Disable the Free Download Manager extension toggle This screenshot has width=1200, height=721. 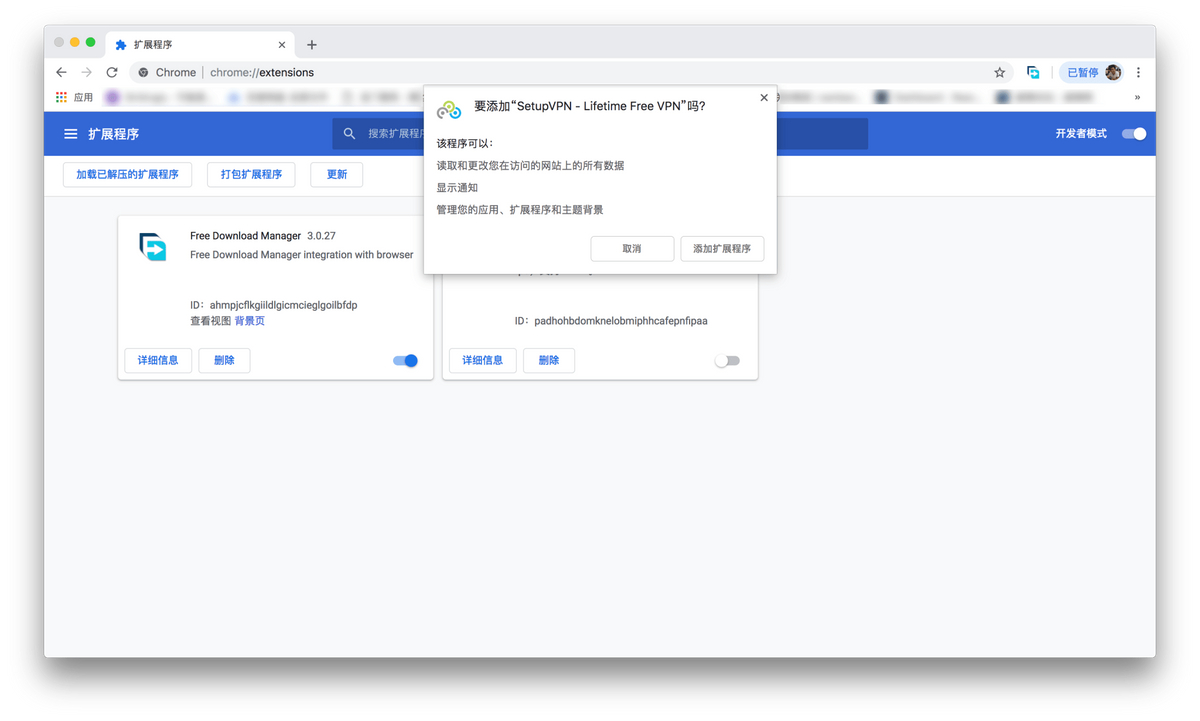(x=405, y=361)
